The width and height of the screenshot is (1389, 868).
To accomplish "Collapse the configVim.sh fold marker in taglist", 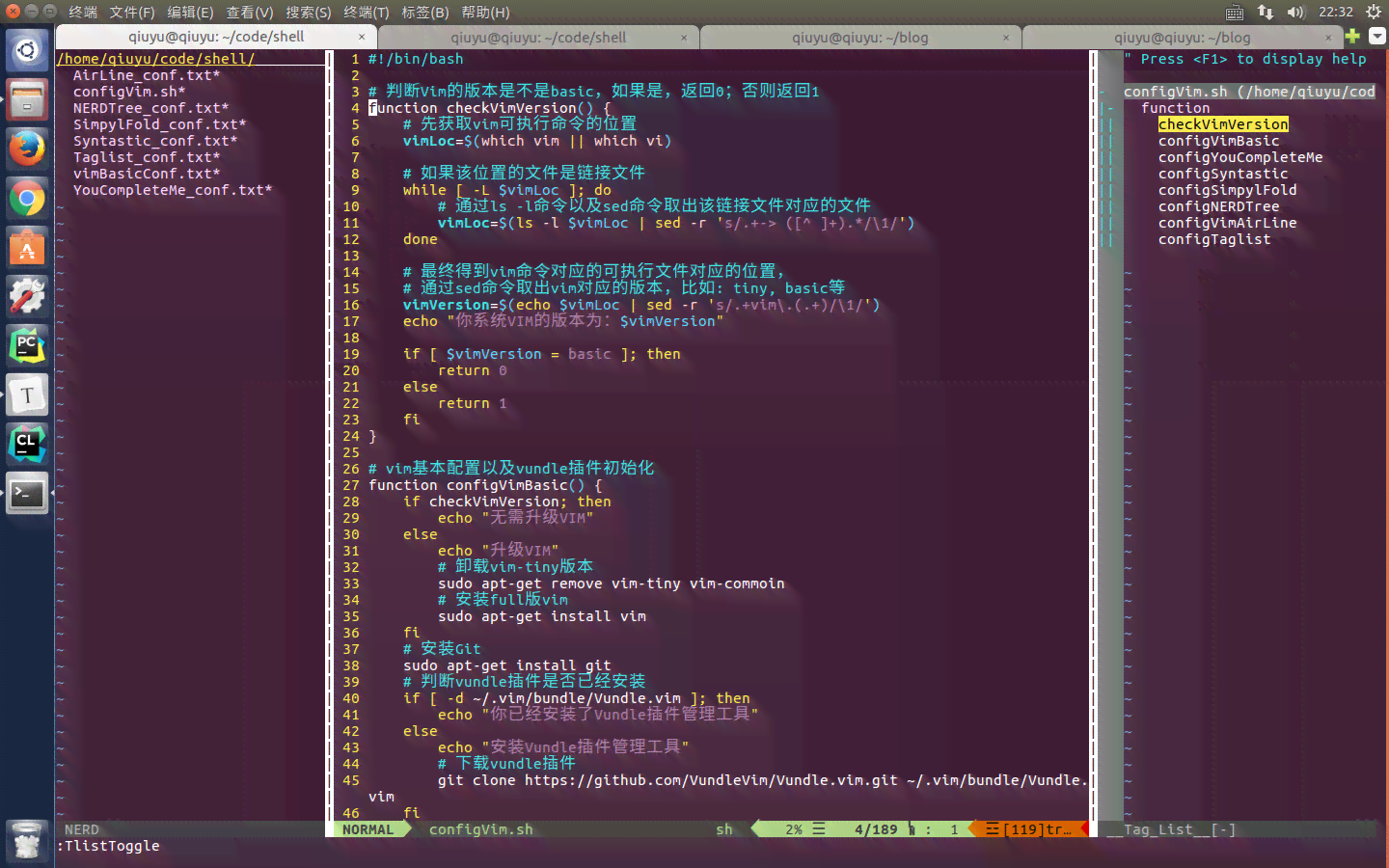I will (1103, 92).
